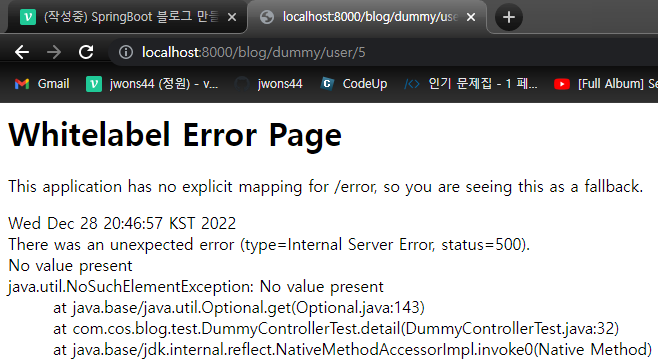Open the CodeUp bookmark
658x363 pixels.
[354, 84]
